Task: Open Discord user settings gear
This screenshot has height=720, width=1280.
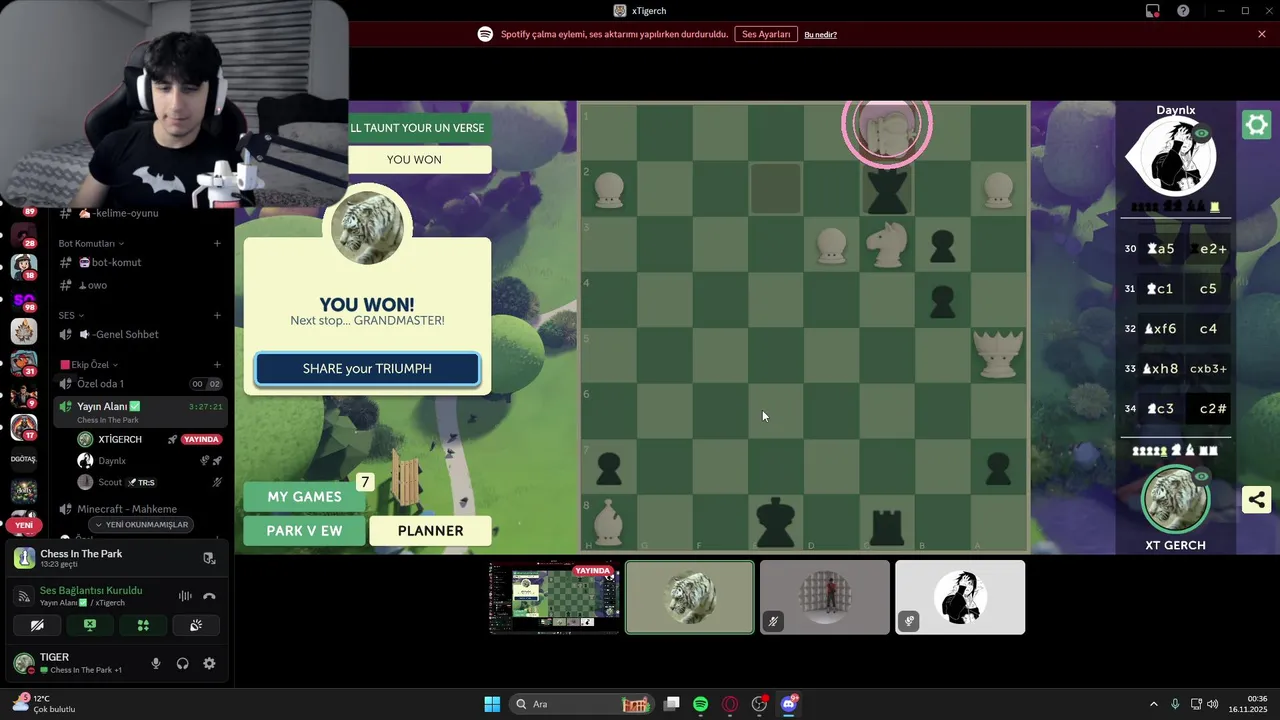Action: [209, 663]
